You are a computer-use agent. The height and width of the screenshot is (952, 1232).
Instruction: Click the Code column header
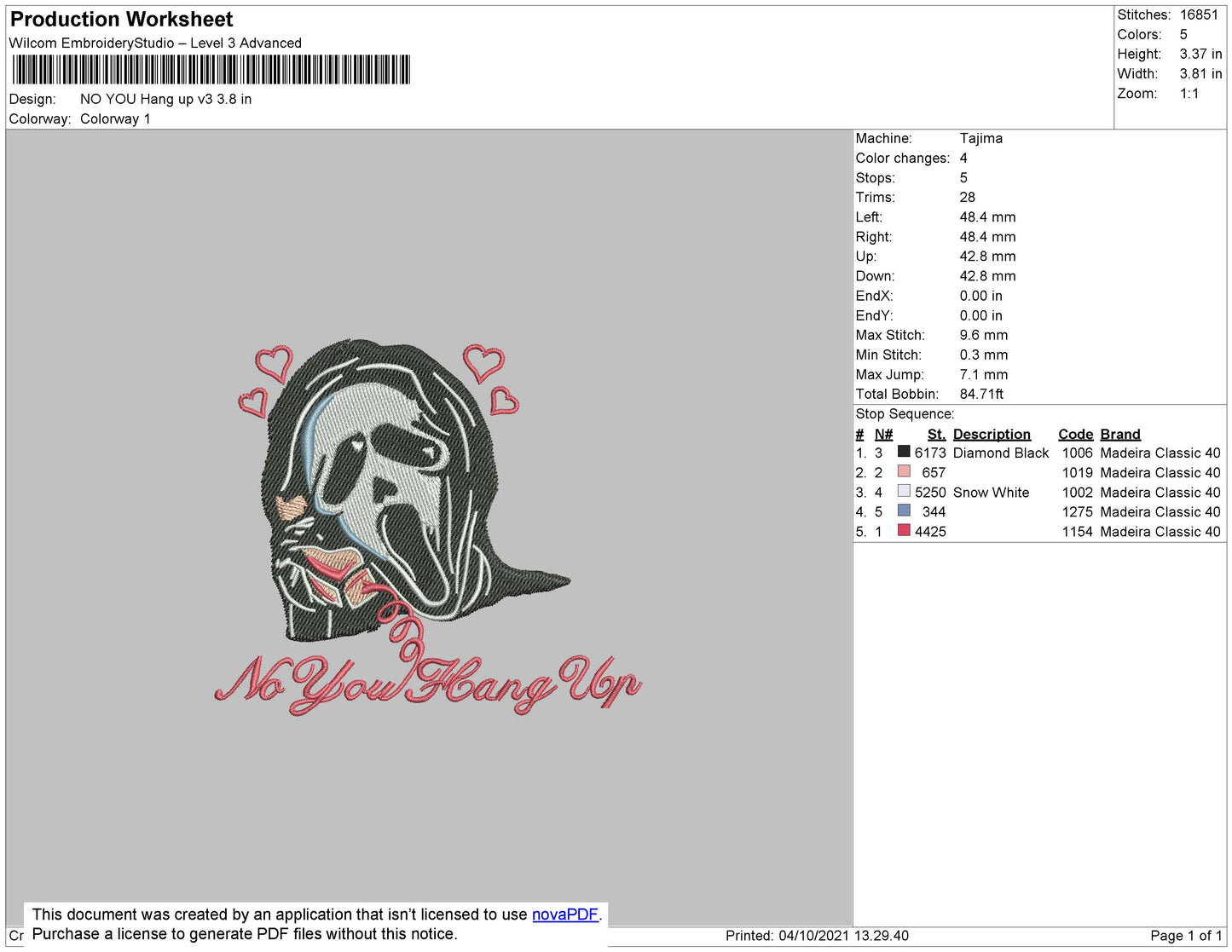1075,434
